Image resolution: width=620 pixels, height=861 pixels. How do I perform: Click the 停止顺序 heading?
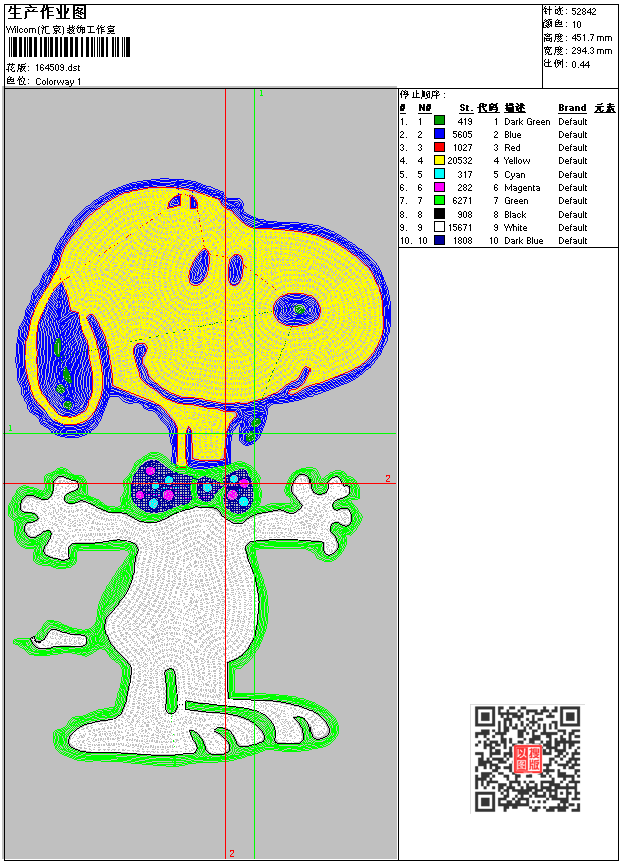click(x=422, y=94)
